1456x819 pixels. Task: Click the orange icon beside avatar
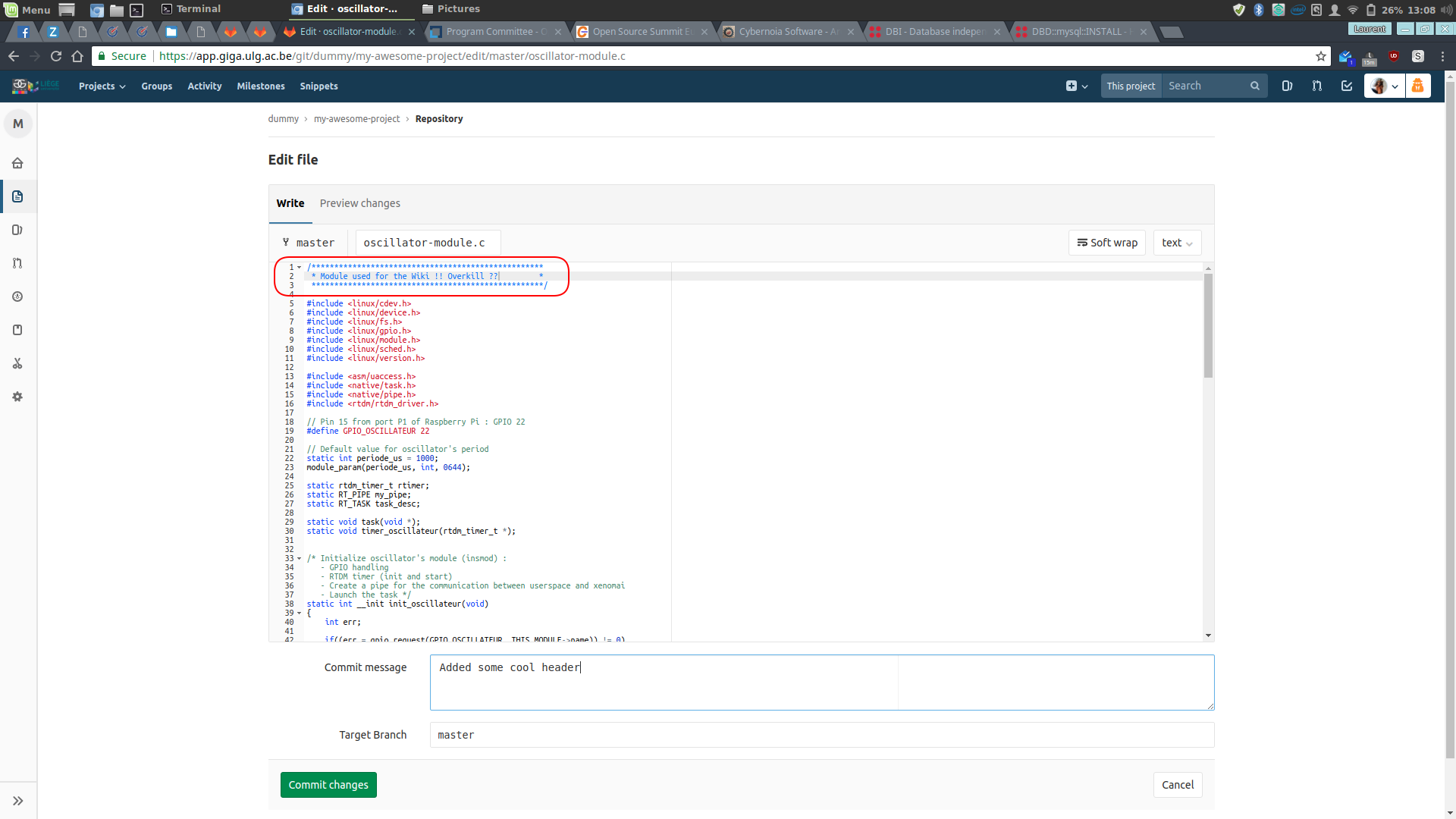pos(1418,86)
